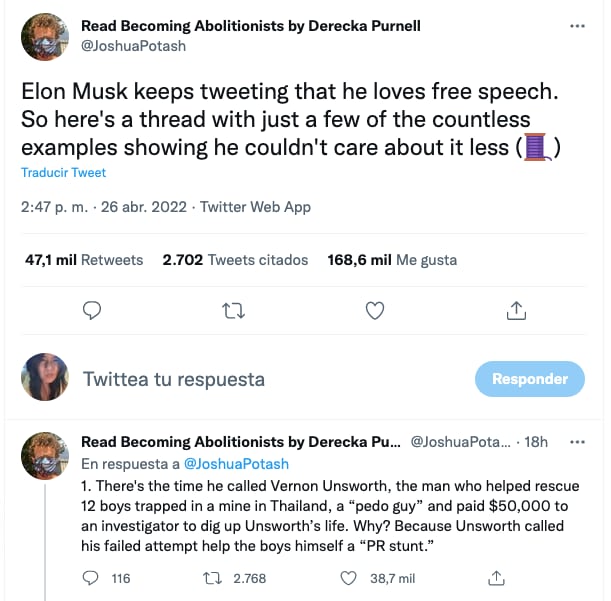Click the Traducir Tweet link
Screen dimensions: 611x601
63,173
